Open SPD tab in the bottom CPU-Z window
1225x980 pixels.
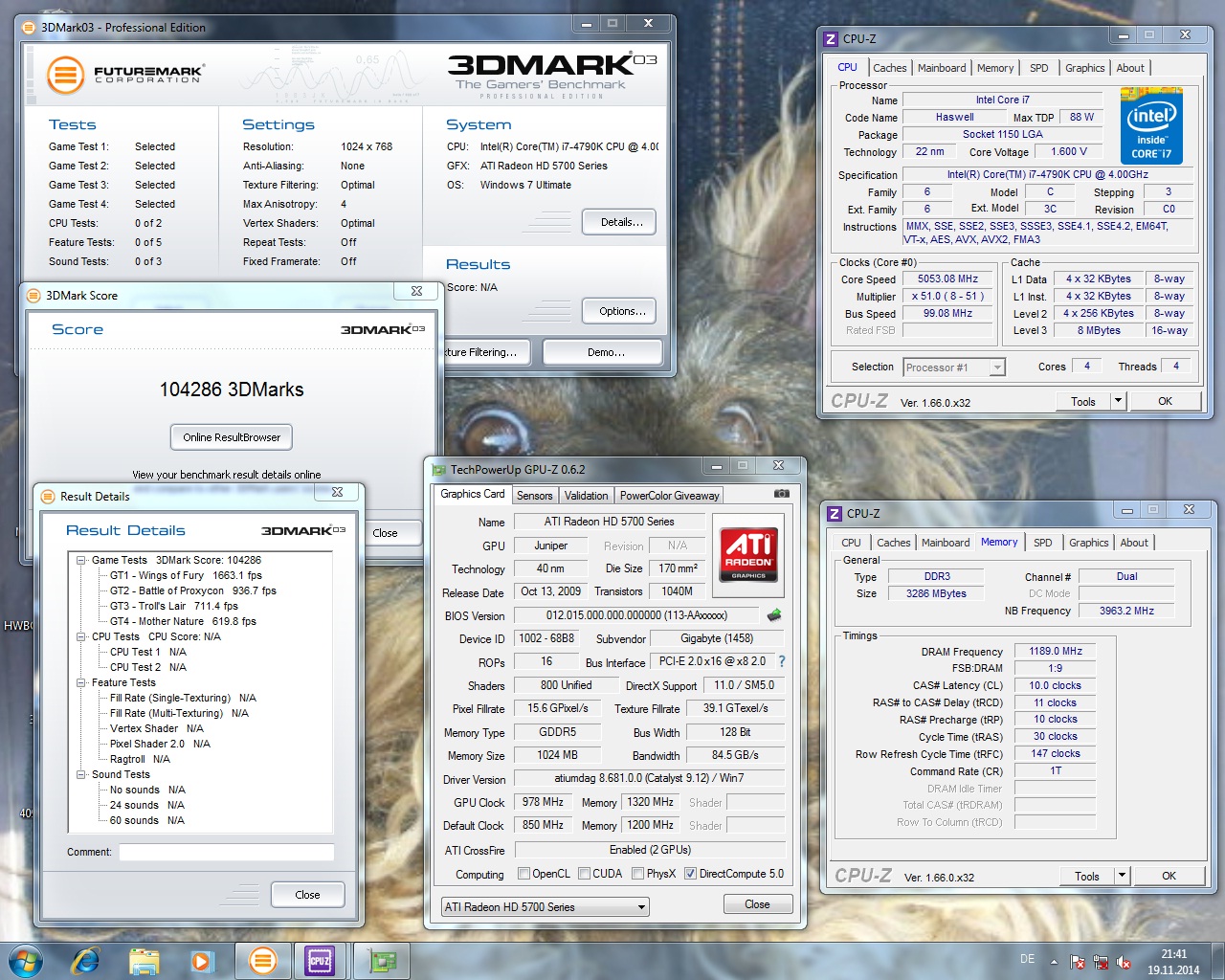[x=1043, y=543]
